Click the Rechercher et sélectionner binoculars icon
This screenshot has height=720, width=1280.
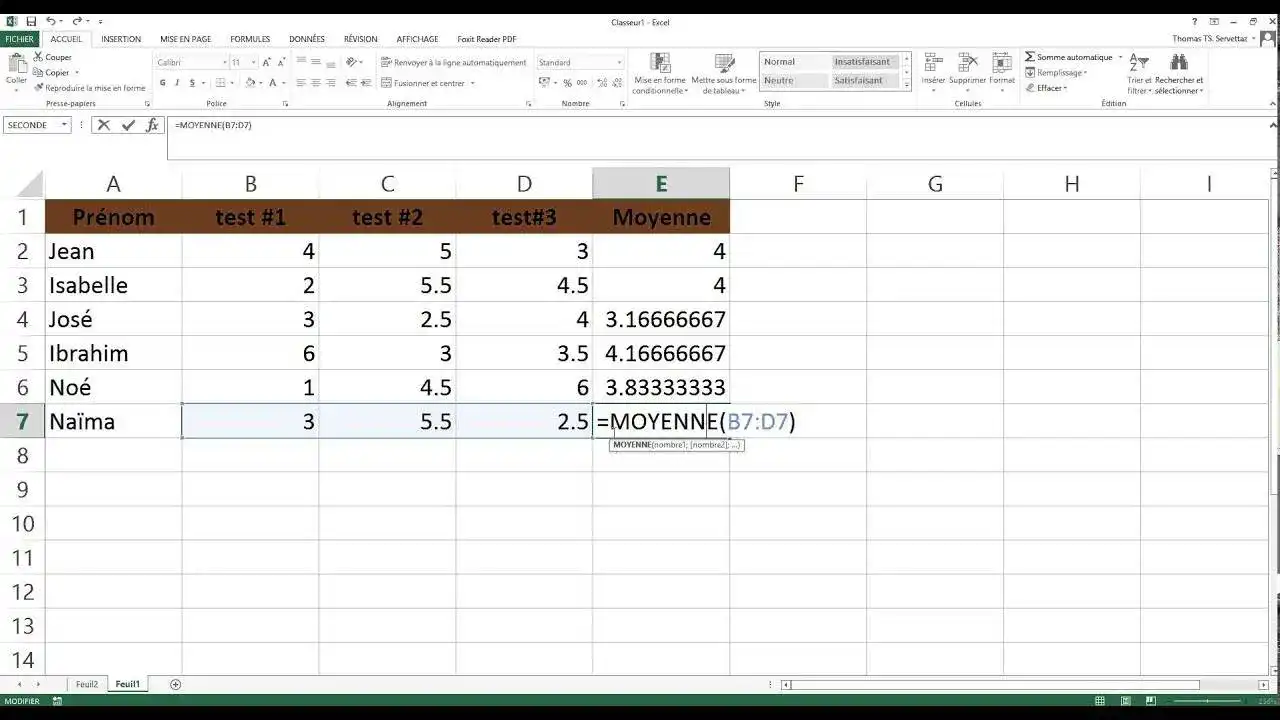pyautogui.click(x=1179, y=62)
